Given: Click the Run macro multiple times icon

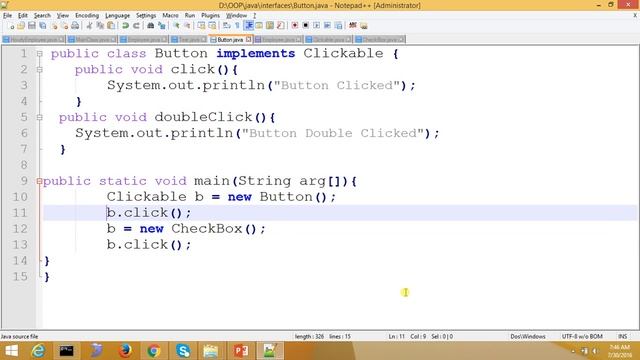Looking at the screenshot, I should pos(327,25).
